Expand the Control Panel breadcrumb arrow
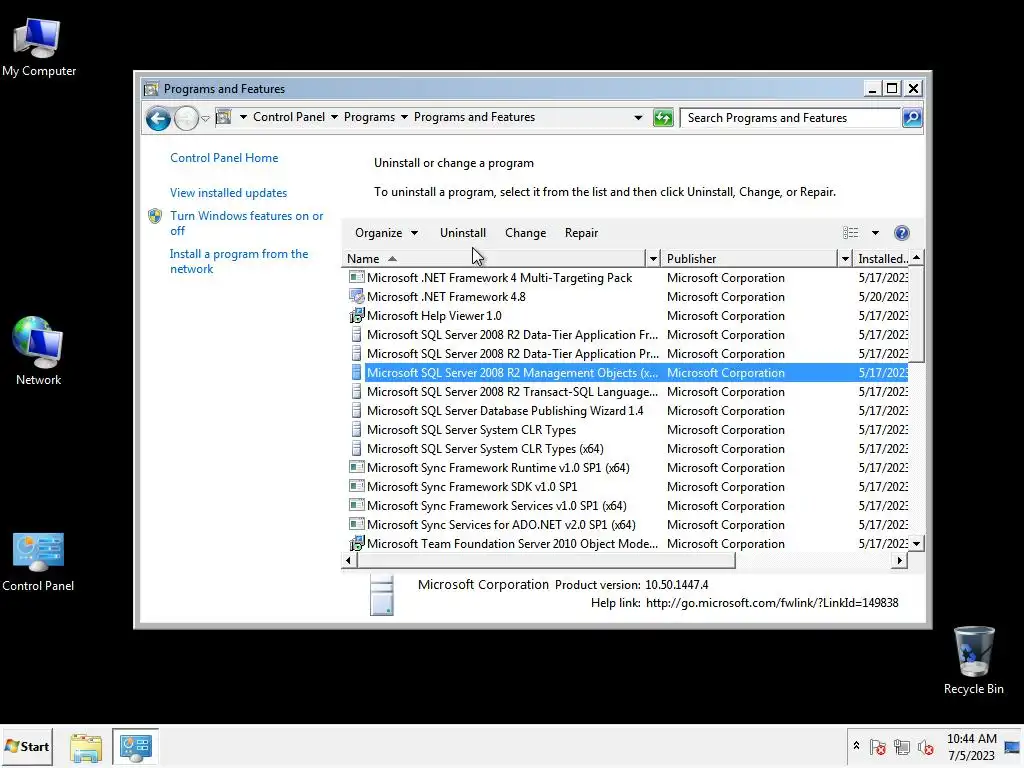The image size is (1024, 768). pyautogui.click(x=334, y=117)
